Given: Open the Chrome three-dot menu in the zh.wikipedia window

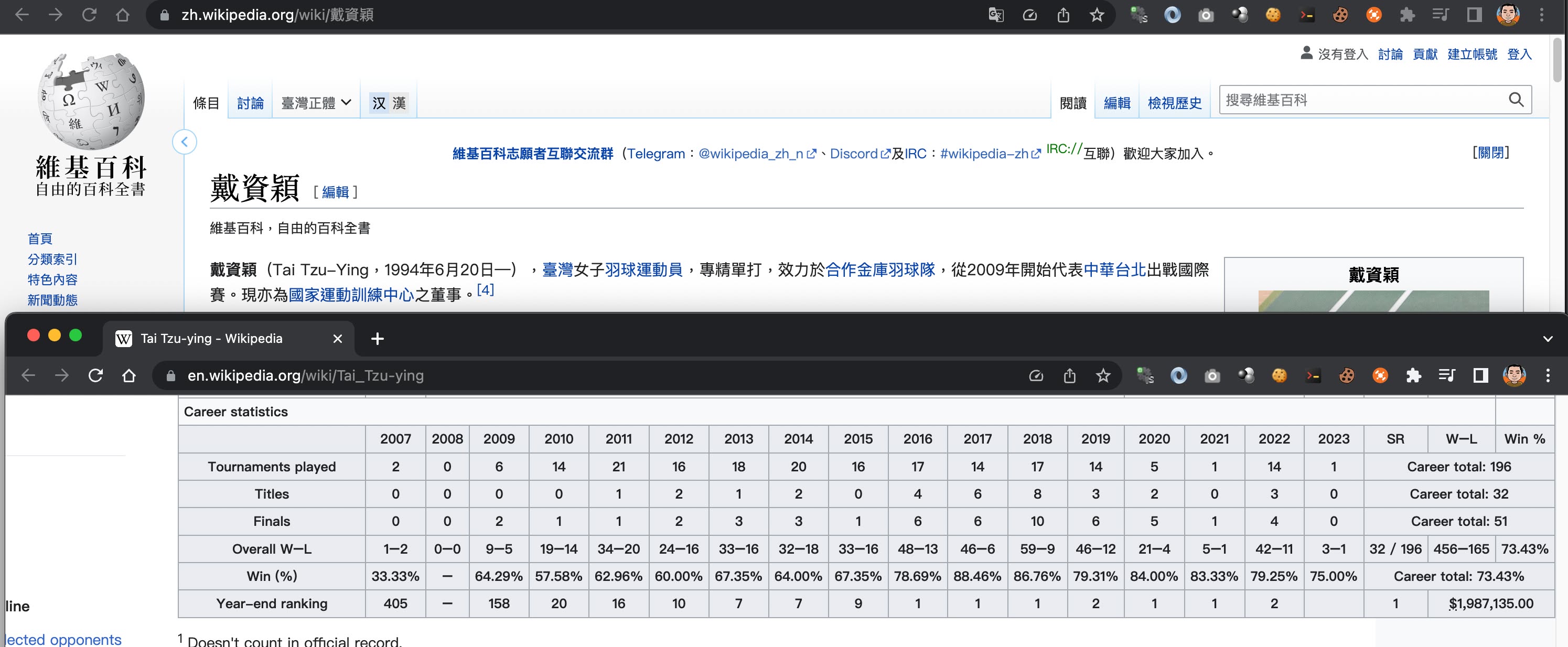Looking at the screenshot, I should click(1542, 15).
